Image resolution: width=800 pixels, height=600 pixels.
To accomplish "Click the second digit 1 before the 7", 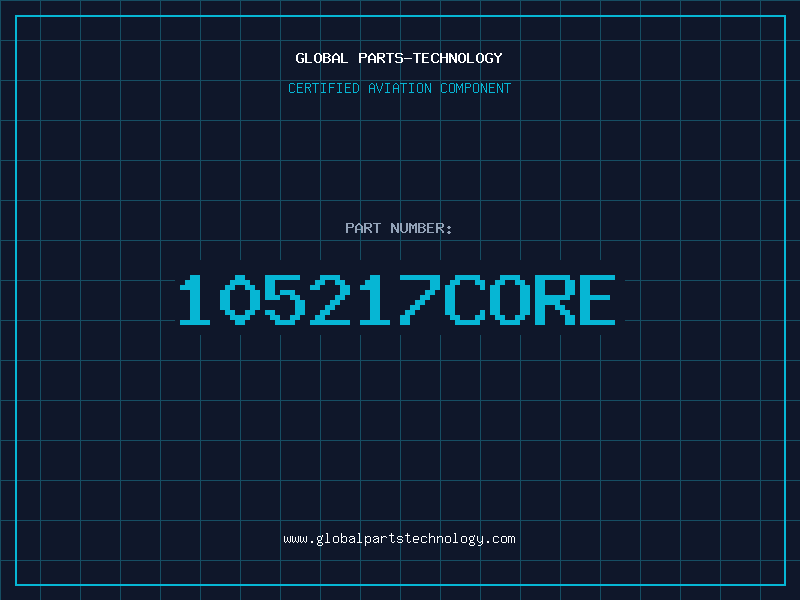I will tap(375, 300).
